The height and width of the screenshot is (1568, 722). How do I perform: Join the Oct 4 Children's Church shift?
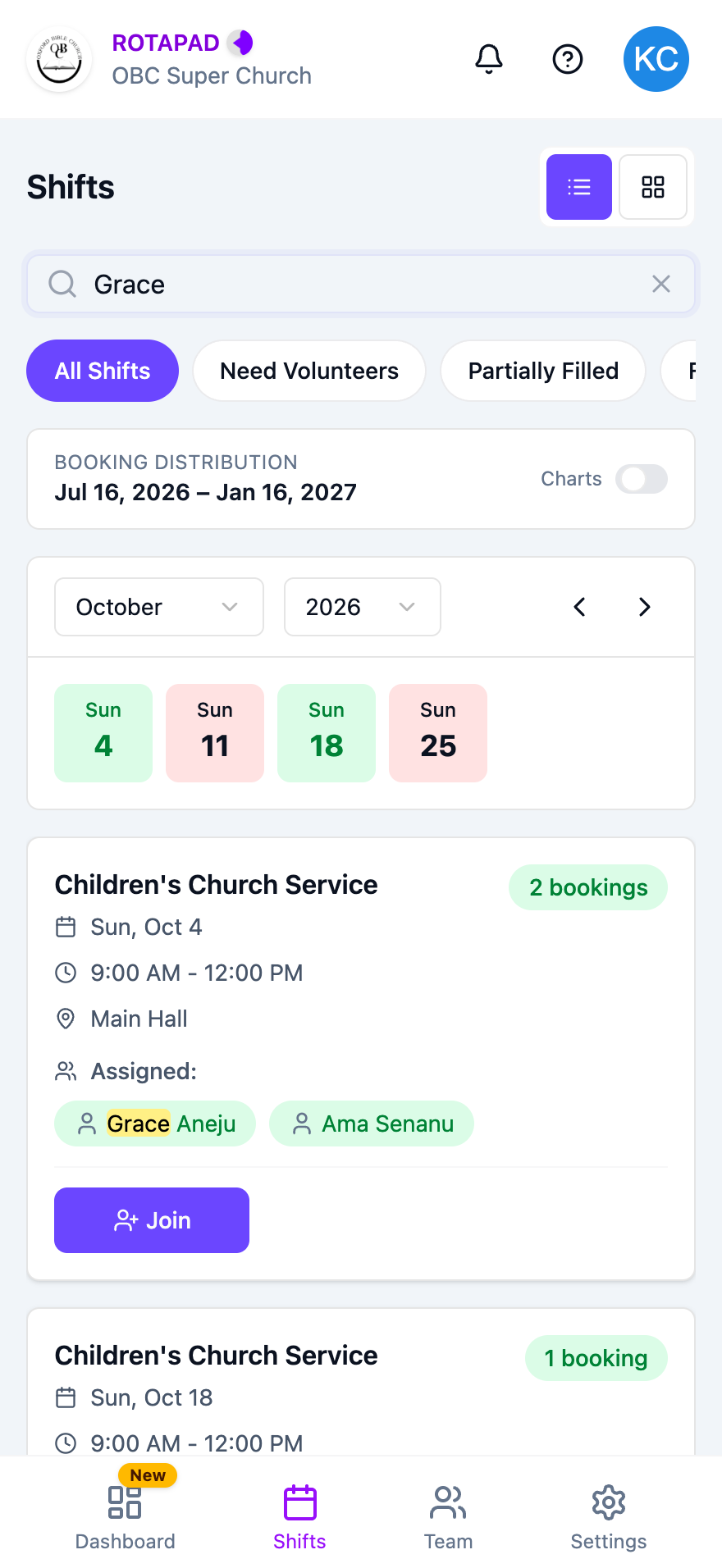click(152, 1220)
